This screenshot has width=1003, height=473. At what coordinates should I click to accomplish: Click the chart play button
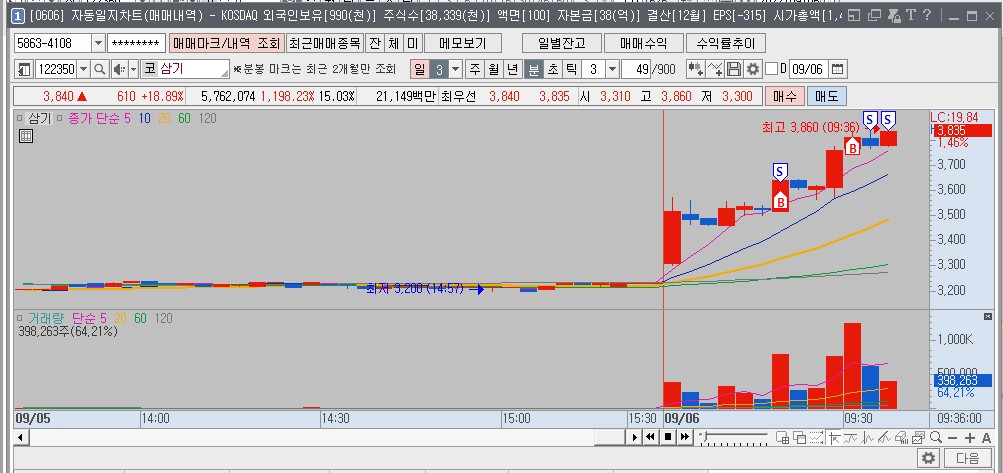pyautogui.click(x=635, y=437)
